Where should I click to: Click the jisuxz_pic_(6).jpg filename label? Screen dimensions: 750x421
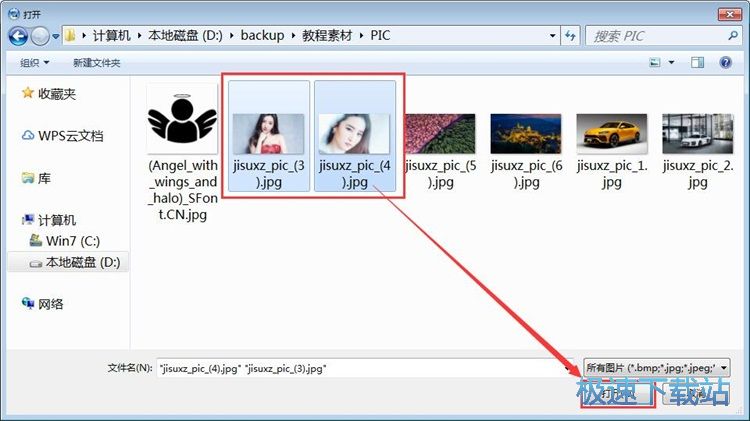pos(527,174)
